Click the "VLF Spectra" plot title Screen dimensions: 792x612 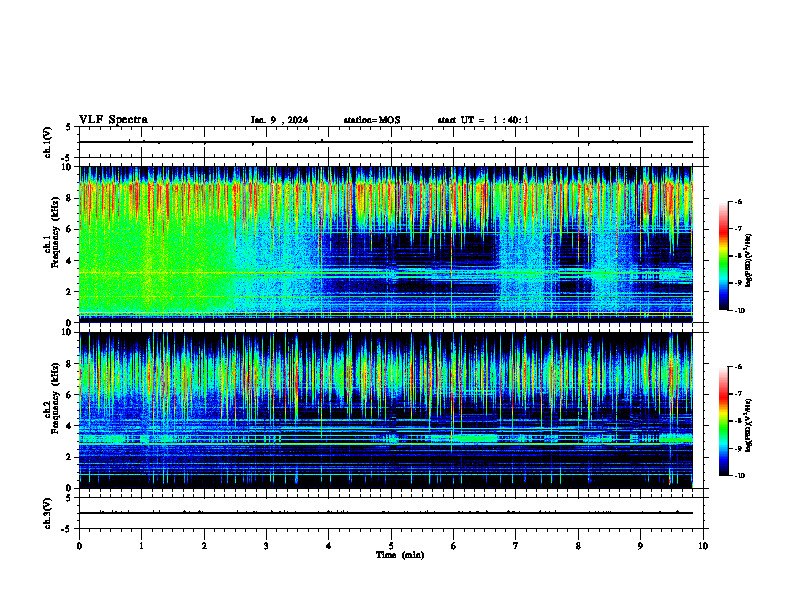coord(113,120)
